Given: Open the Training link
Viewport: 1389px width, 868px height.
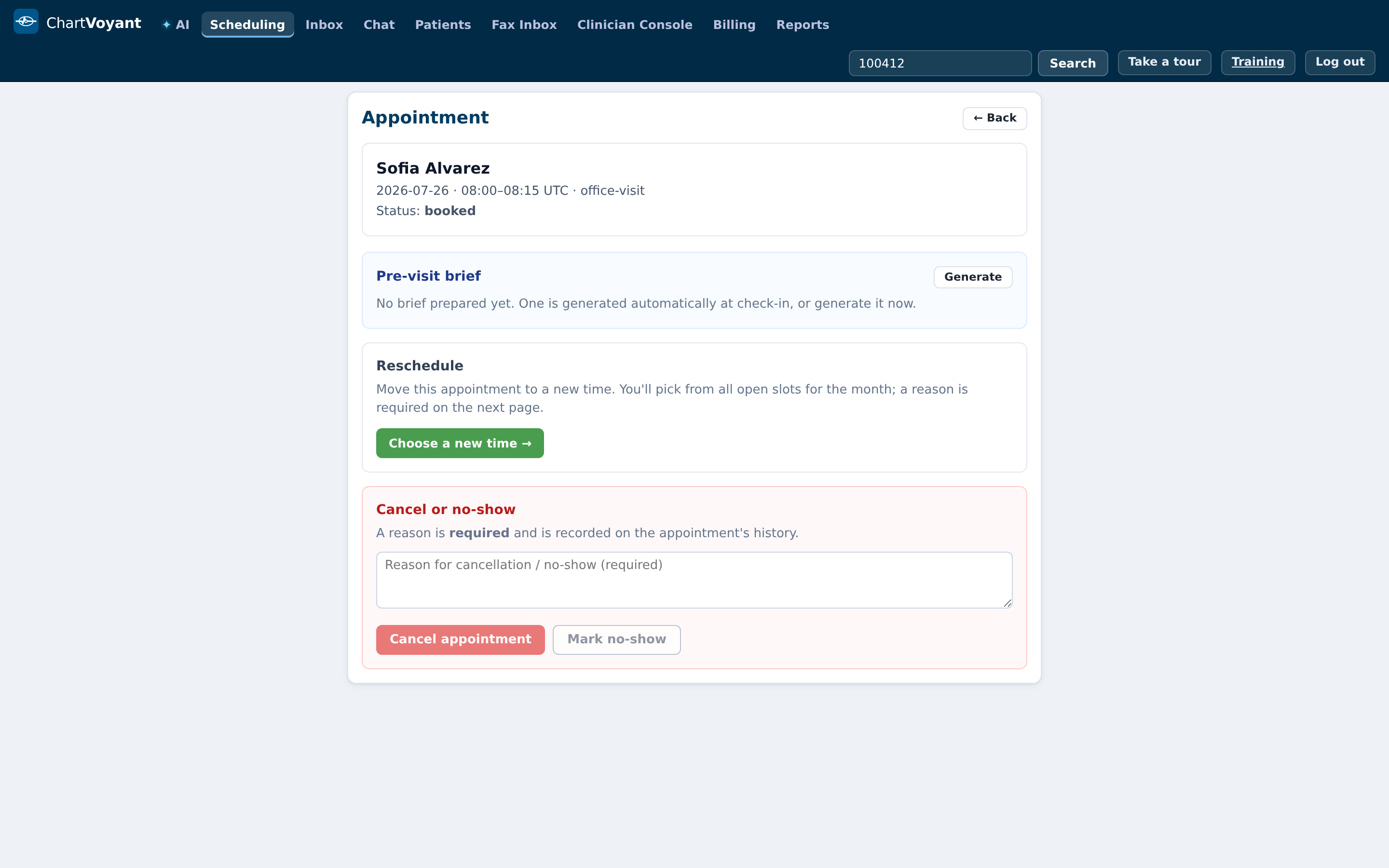Looking at the screenshot, I should (1257, 62).
